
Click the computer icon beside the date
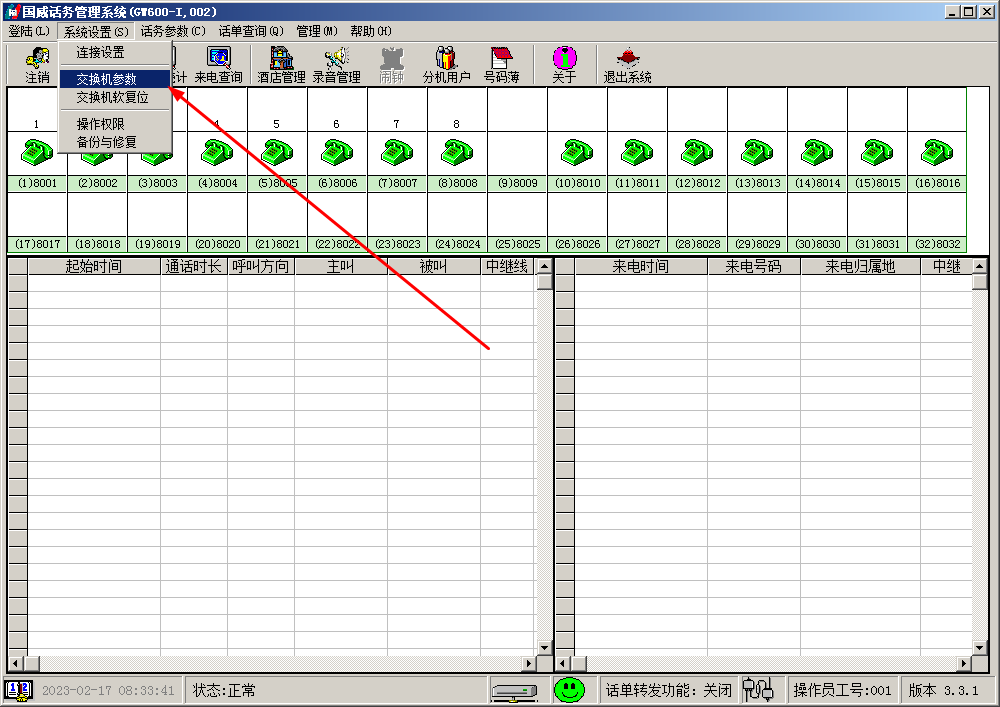(x=18, y=690)
